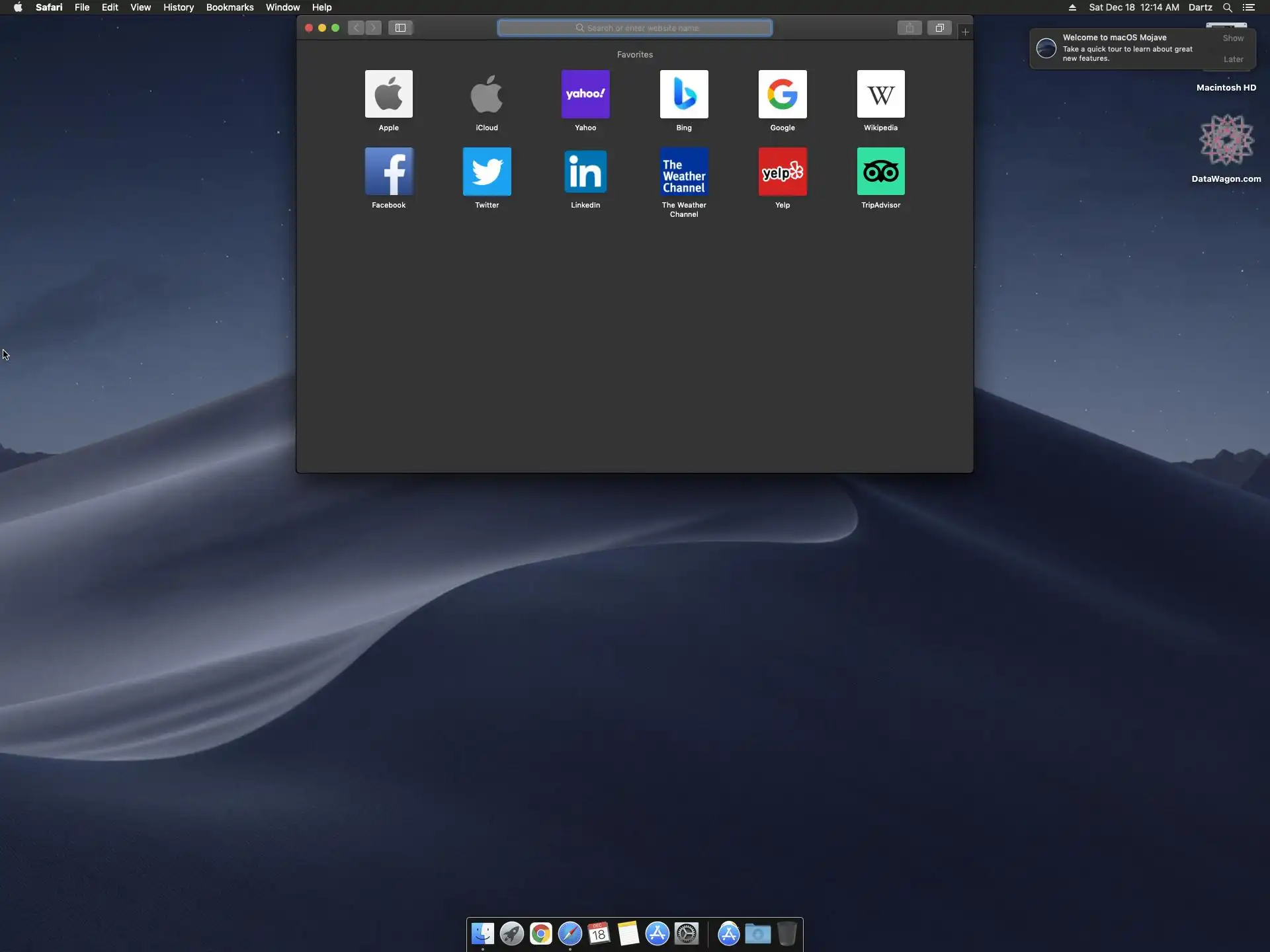
Task: Launch System Preferences from the Dock
Action: click(x=687, y=933)
